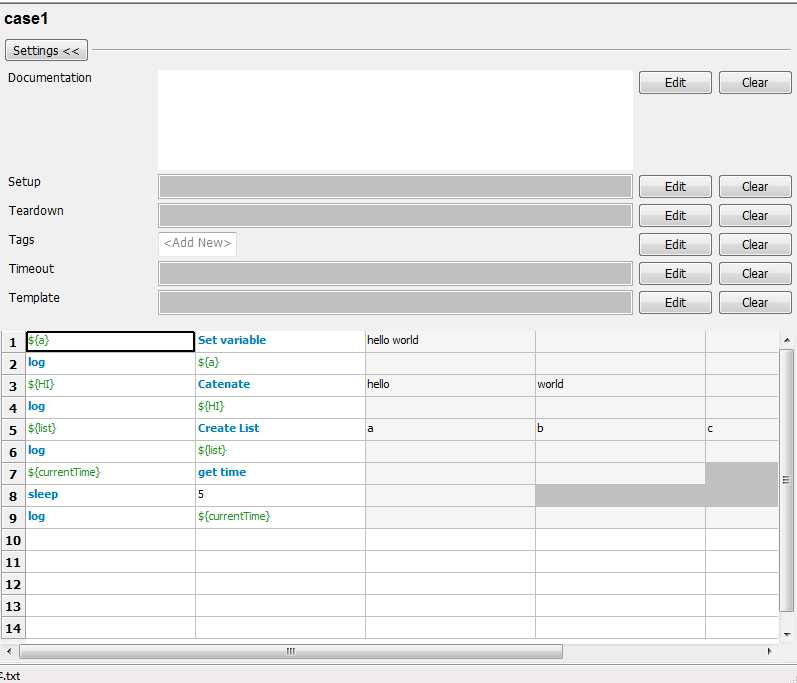This screenshot has width=797, height=683.
Task: Clear the Template setting
Action: click(x=755, y=302)
